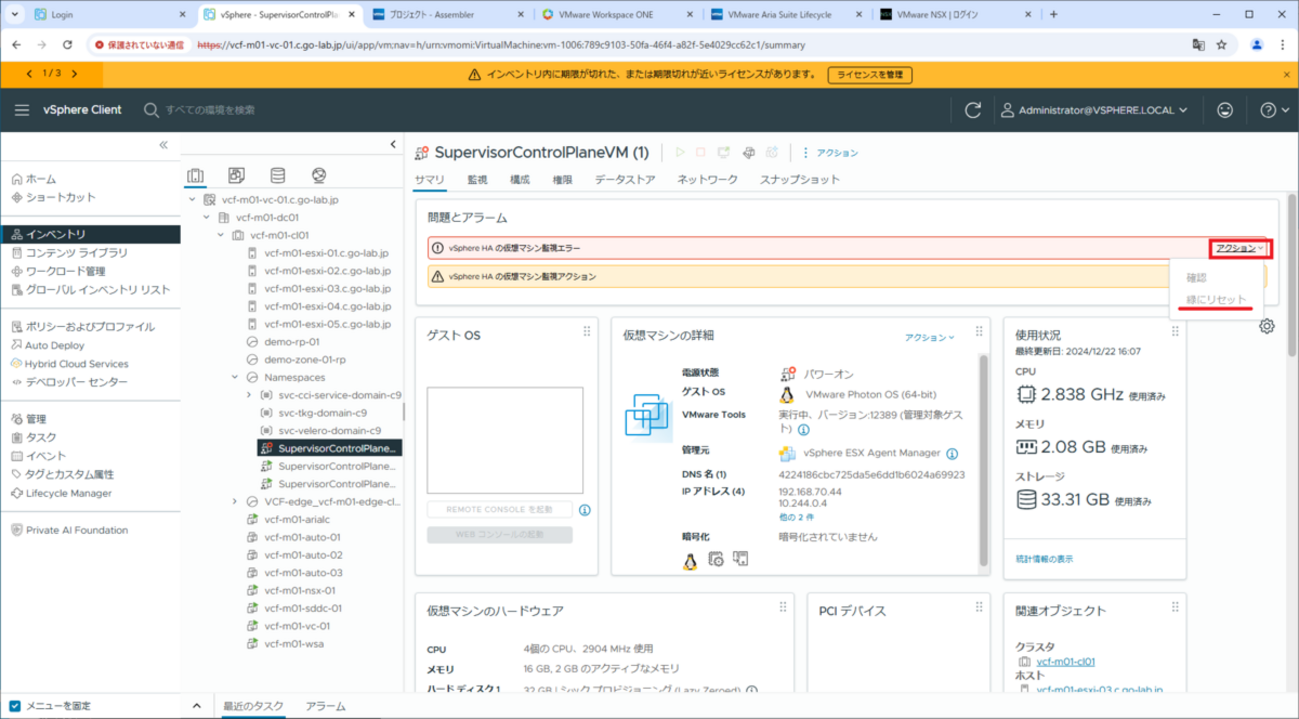1299x719 pixels.
Task: Expand the svc-cci-service-domain-c9 node
Action: click(249, 395)
